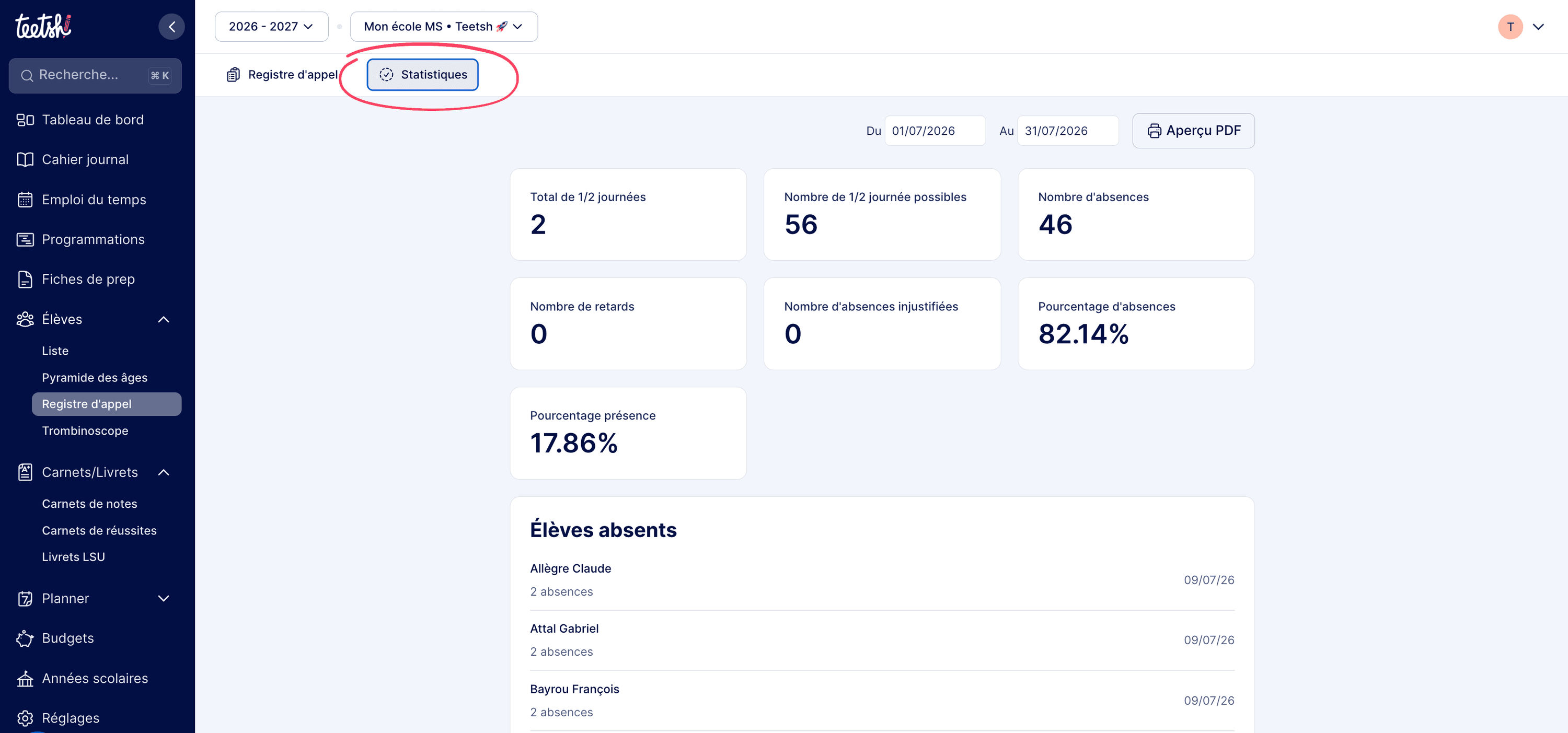
Task: Click the Réglages gear icon
Action: click(25, 718)
